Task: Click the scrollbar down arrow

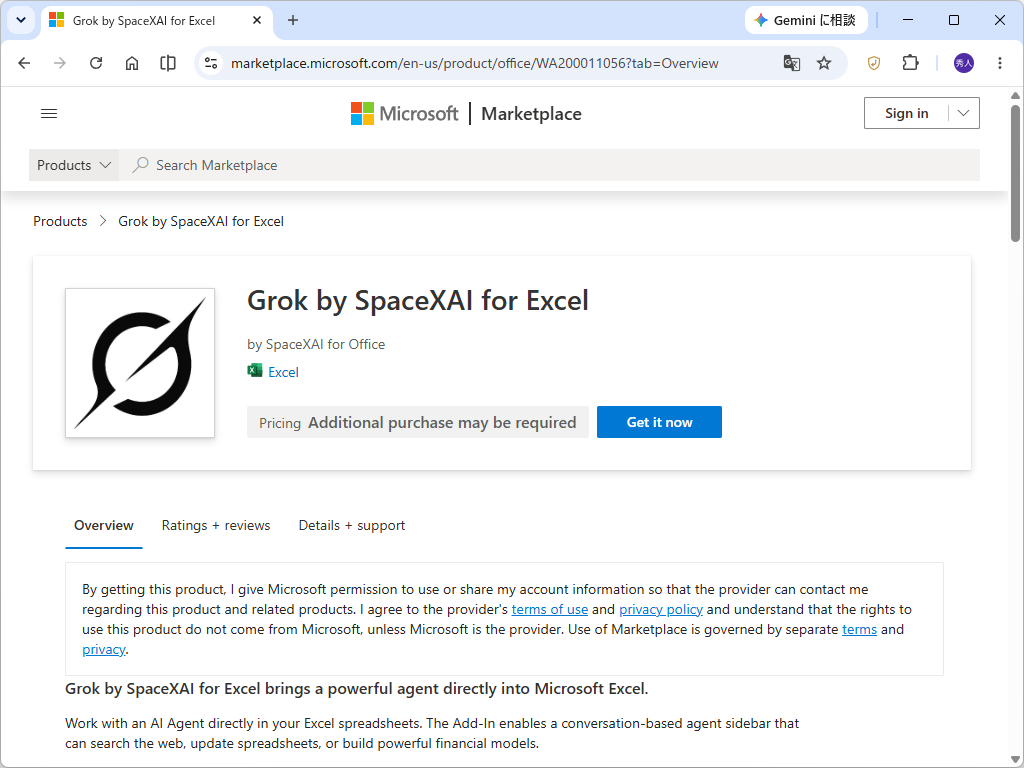Action: click(x=1016, y=760)
